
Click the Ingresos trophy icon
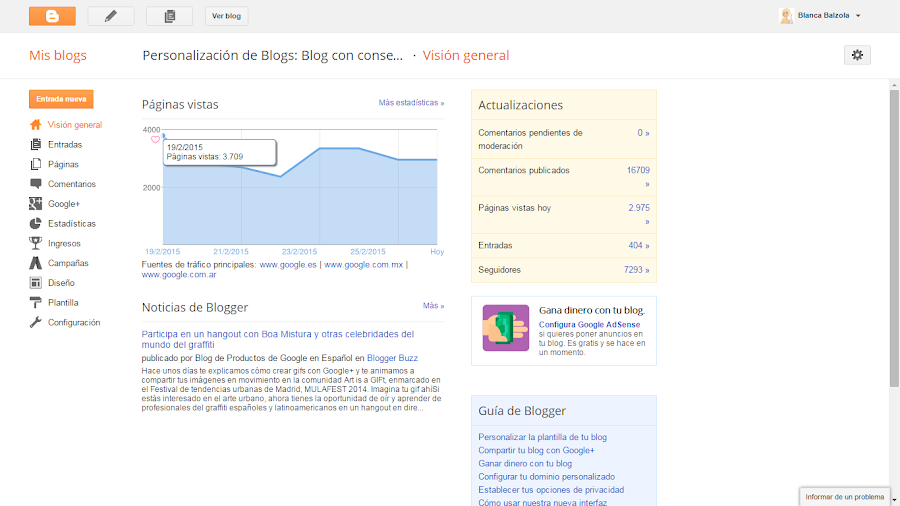click(36, 243)
